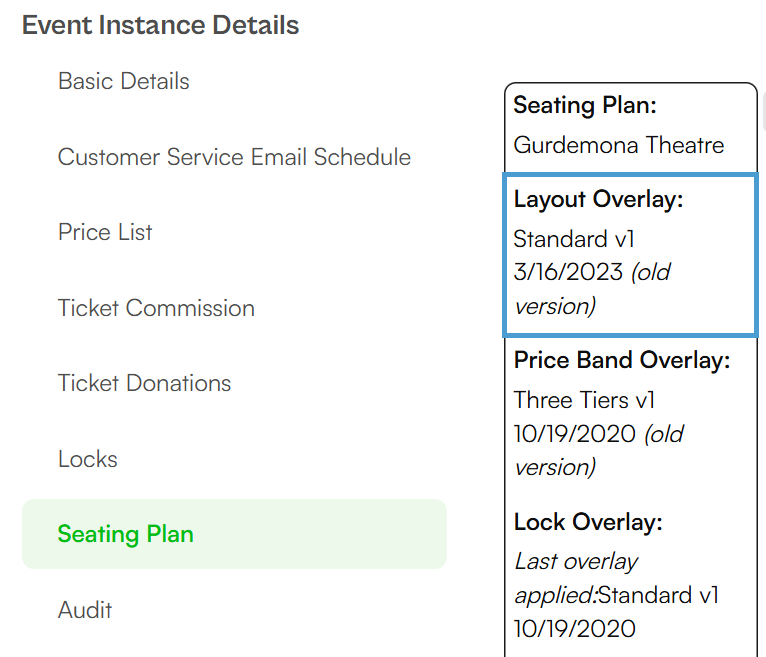Select the Gurdemona Theatre seating plan name
The height and width of the screenshot is (657, 766).
pos(618,145)
